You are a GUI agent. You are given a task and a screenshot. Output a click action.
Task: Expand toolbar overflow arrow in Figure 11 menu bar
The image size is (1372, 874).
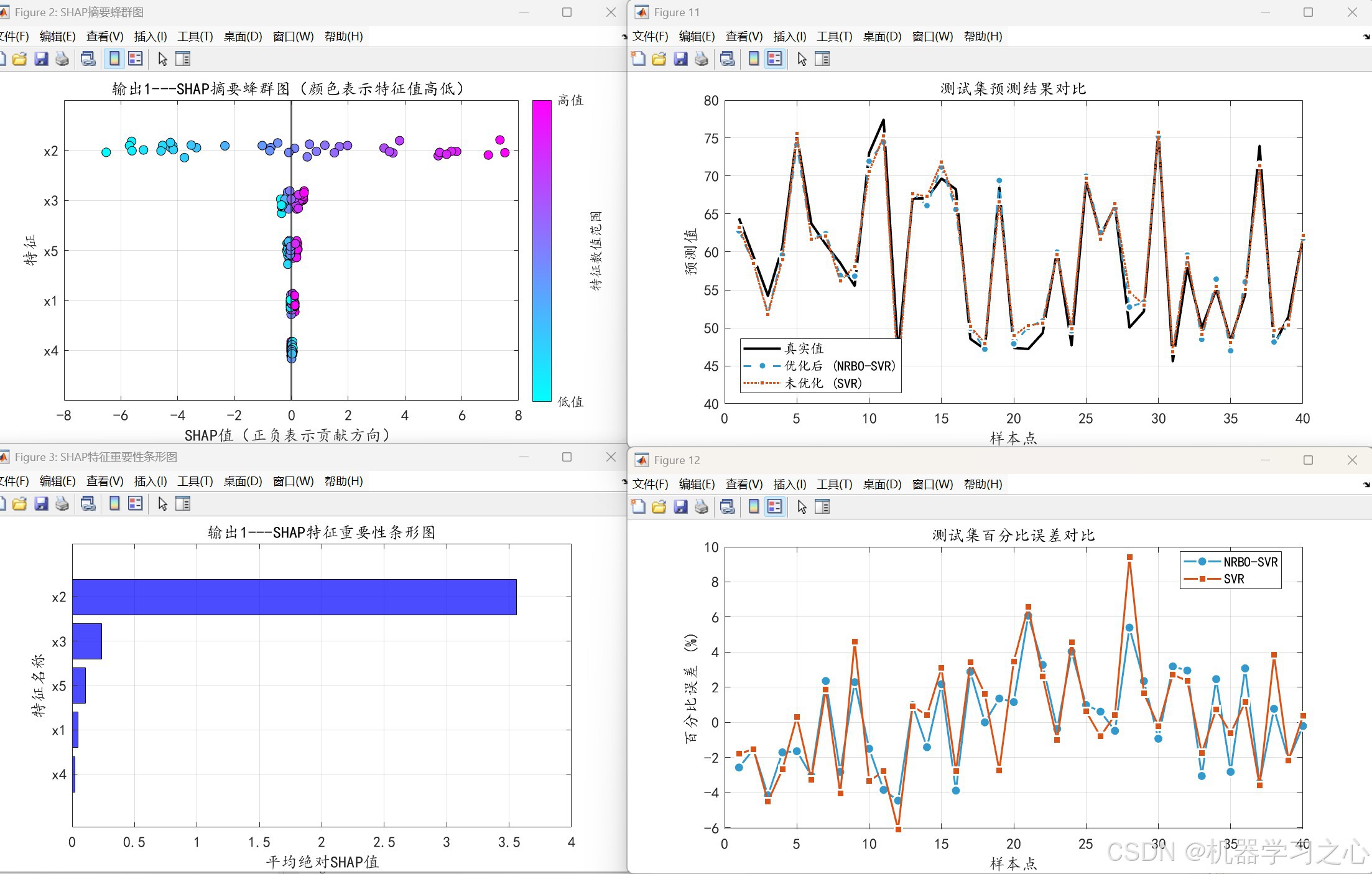pyautogui.click(x=1366, y=37)
